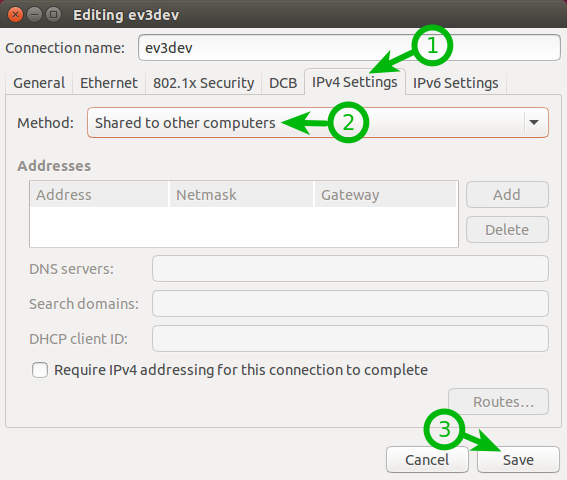Open the 802.1x Security tab
The image size is (567, 480).
click(x=204, y=83)
